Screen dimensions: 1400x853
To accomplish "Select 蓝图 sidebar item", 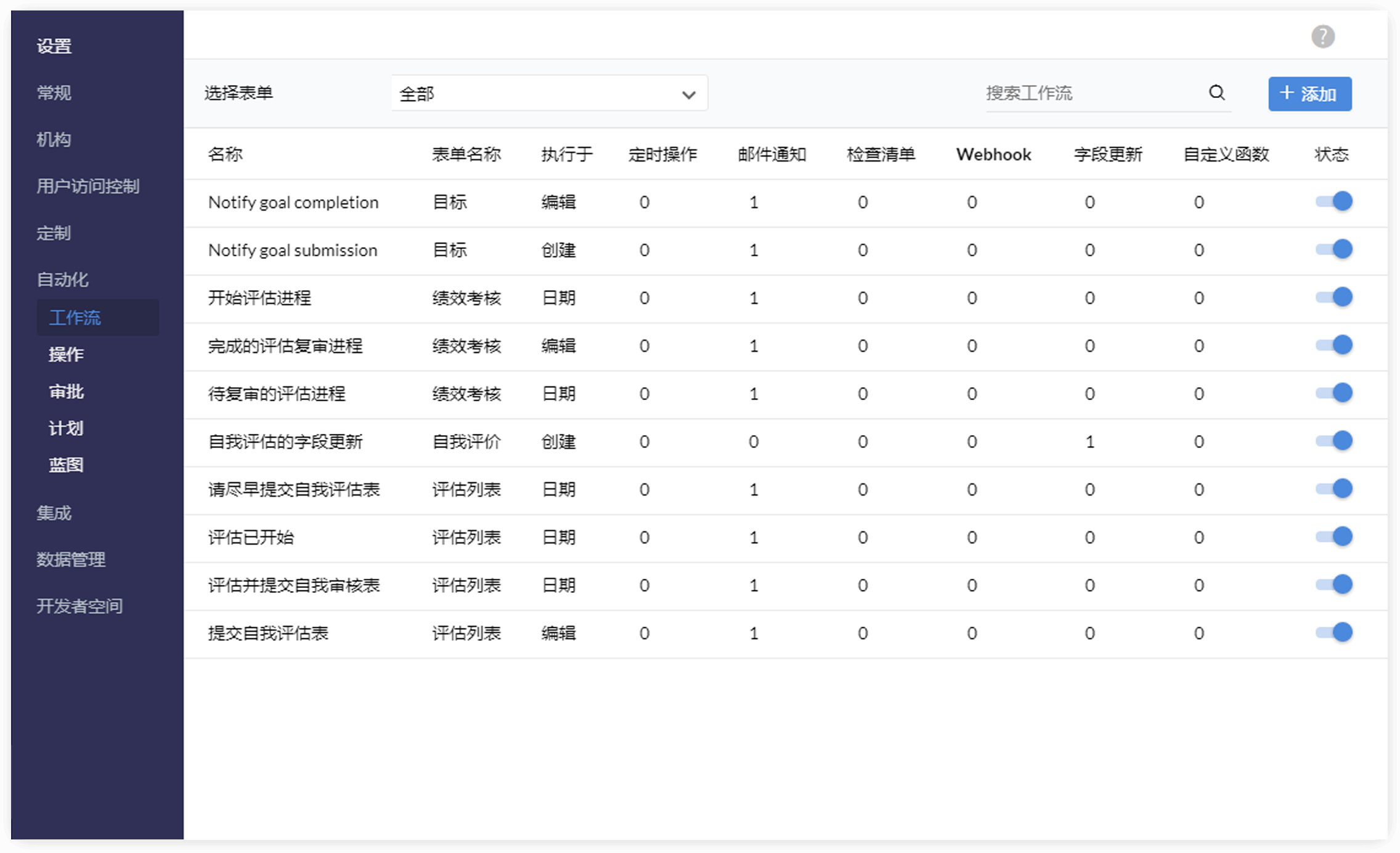I will pyautogui.click(x=66, y=465).
